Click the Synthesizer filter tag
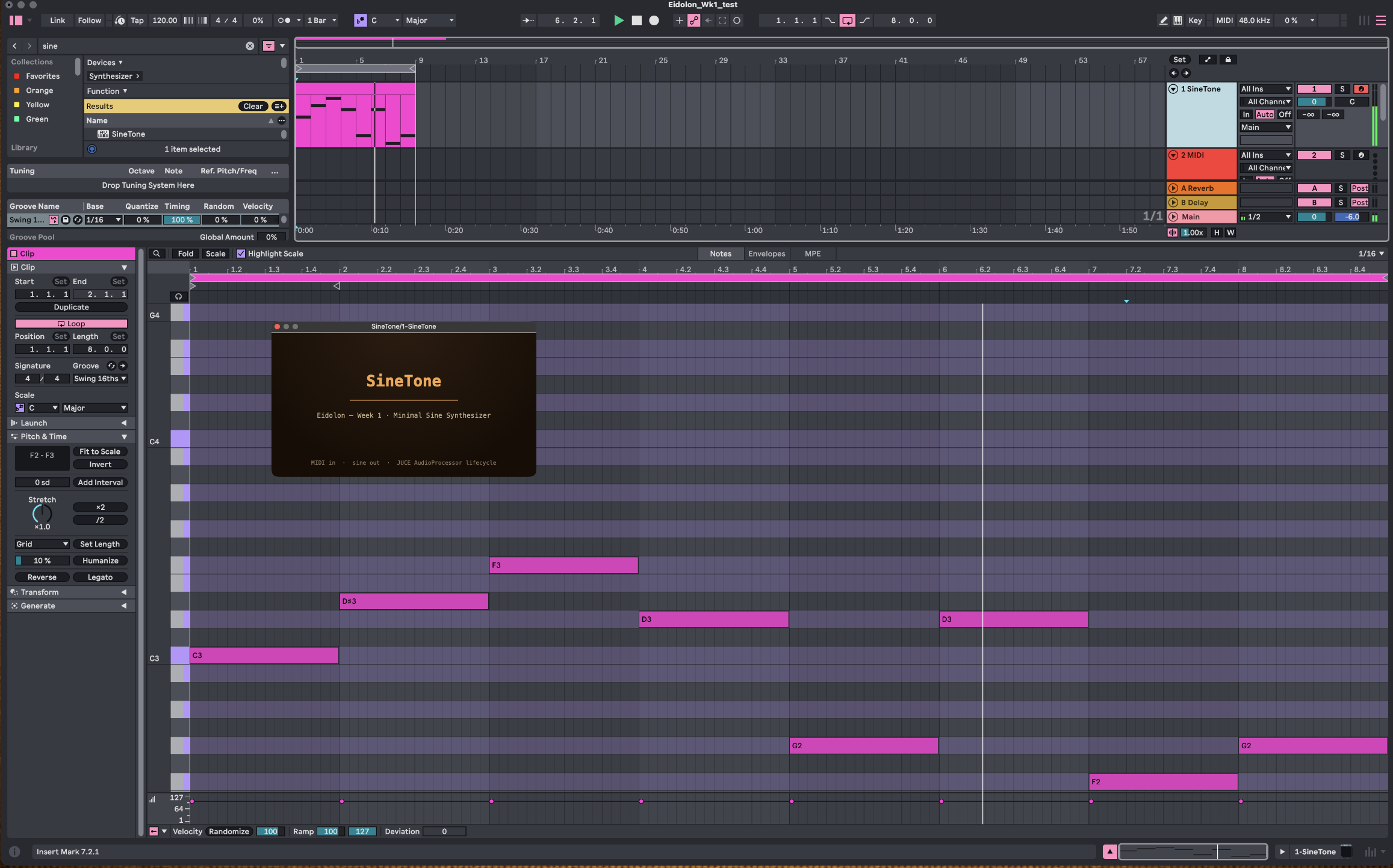Screen dimensions: 1393x868 (x=114, y=76)
